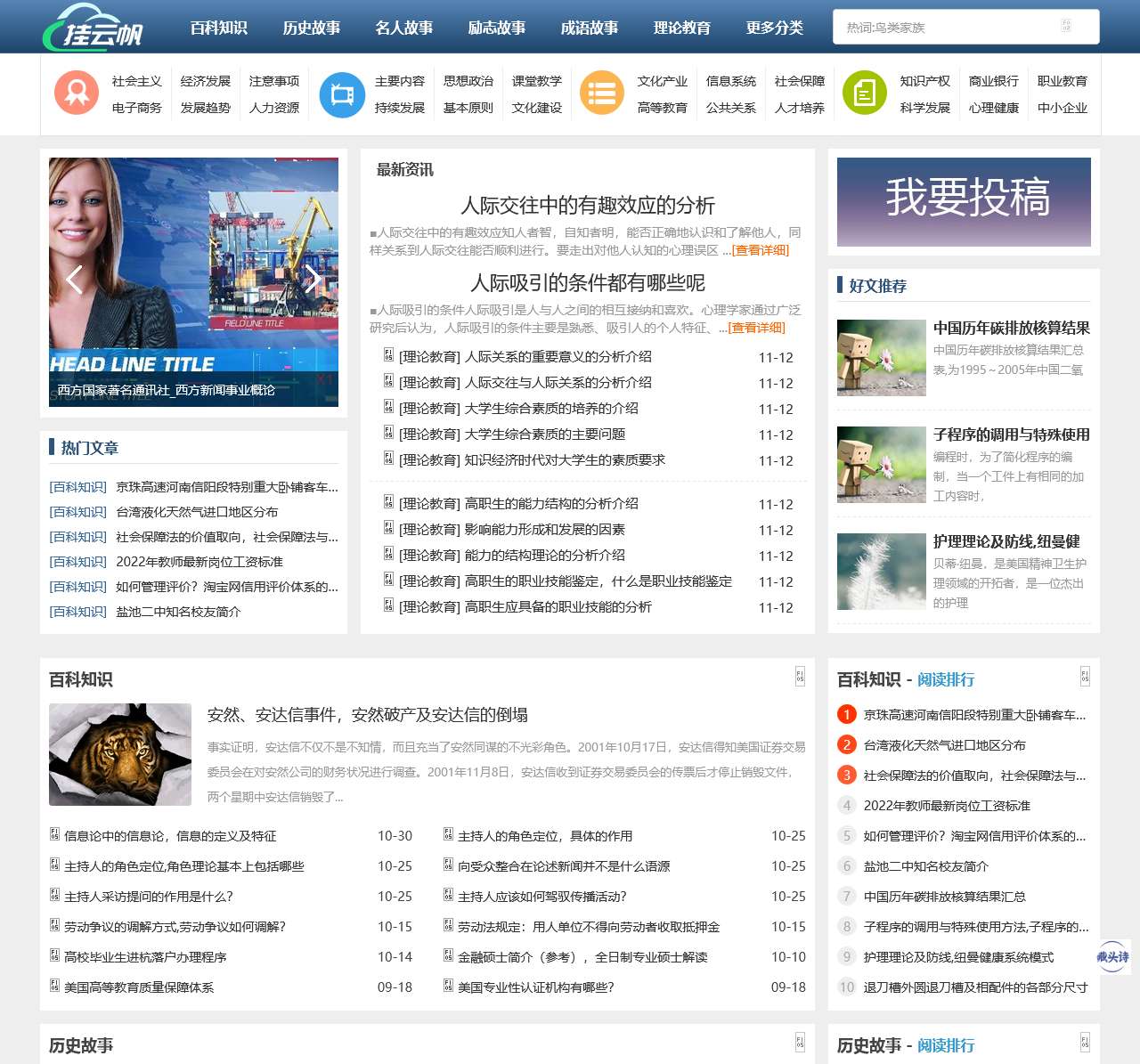Click the orange list category icon
1140x1064 pixels.
coord(602,93)
